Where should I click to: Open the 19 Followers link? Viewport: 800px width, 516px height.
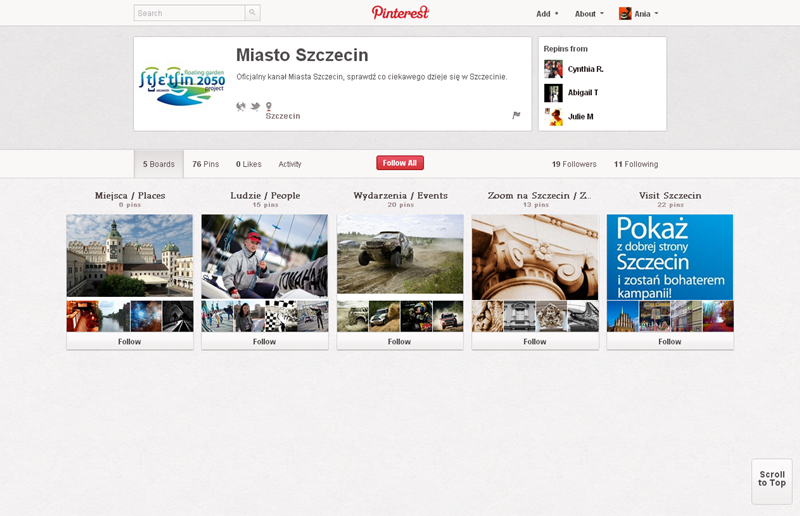pos(574,164)
